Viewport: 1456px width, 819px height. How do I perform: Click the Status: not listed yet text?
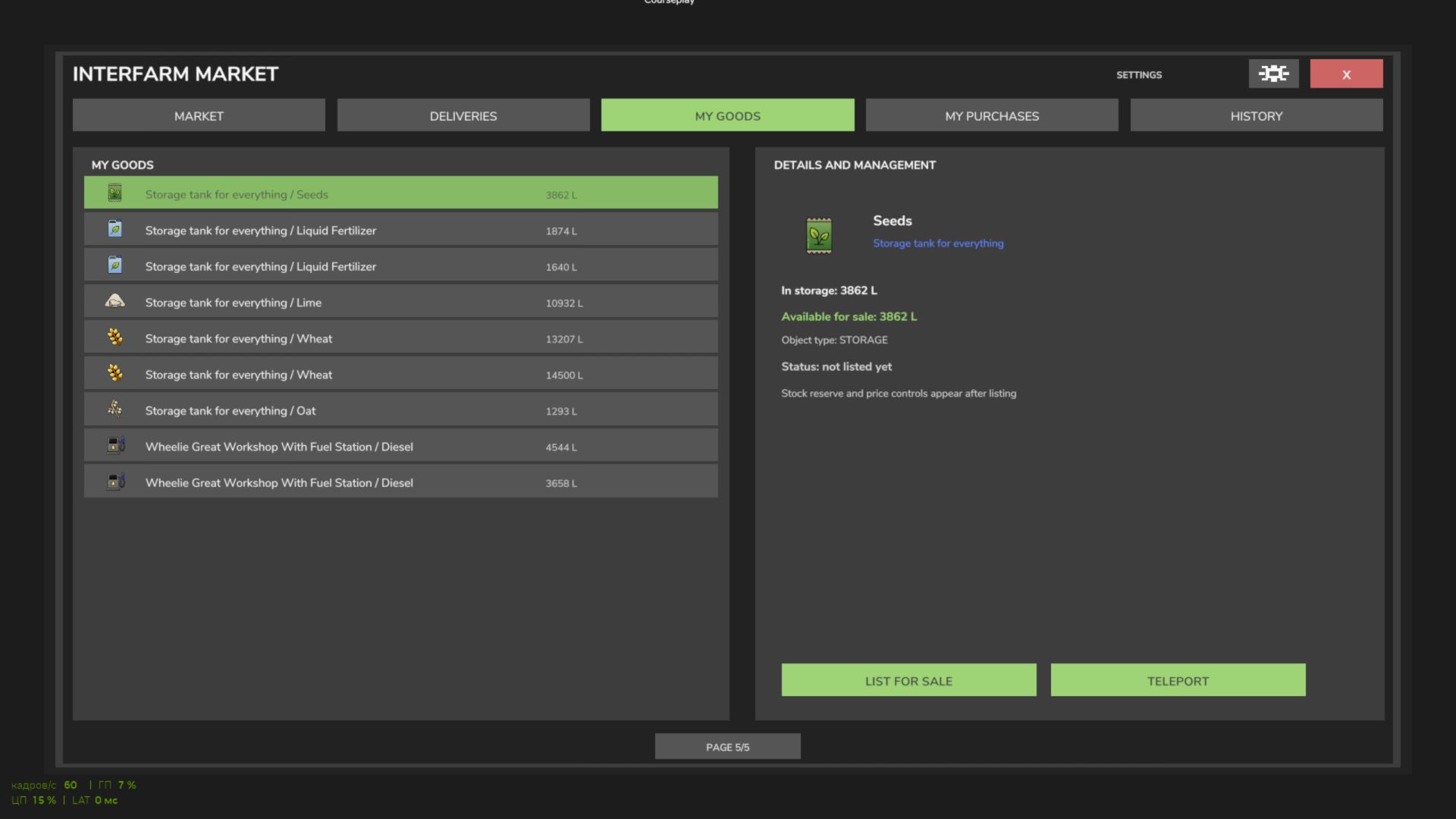click(x=836, y=366)
